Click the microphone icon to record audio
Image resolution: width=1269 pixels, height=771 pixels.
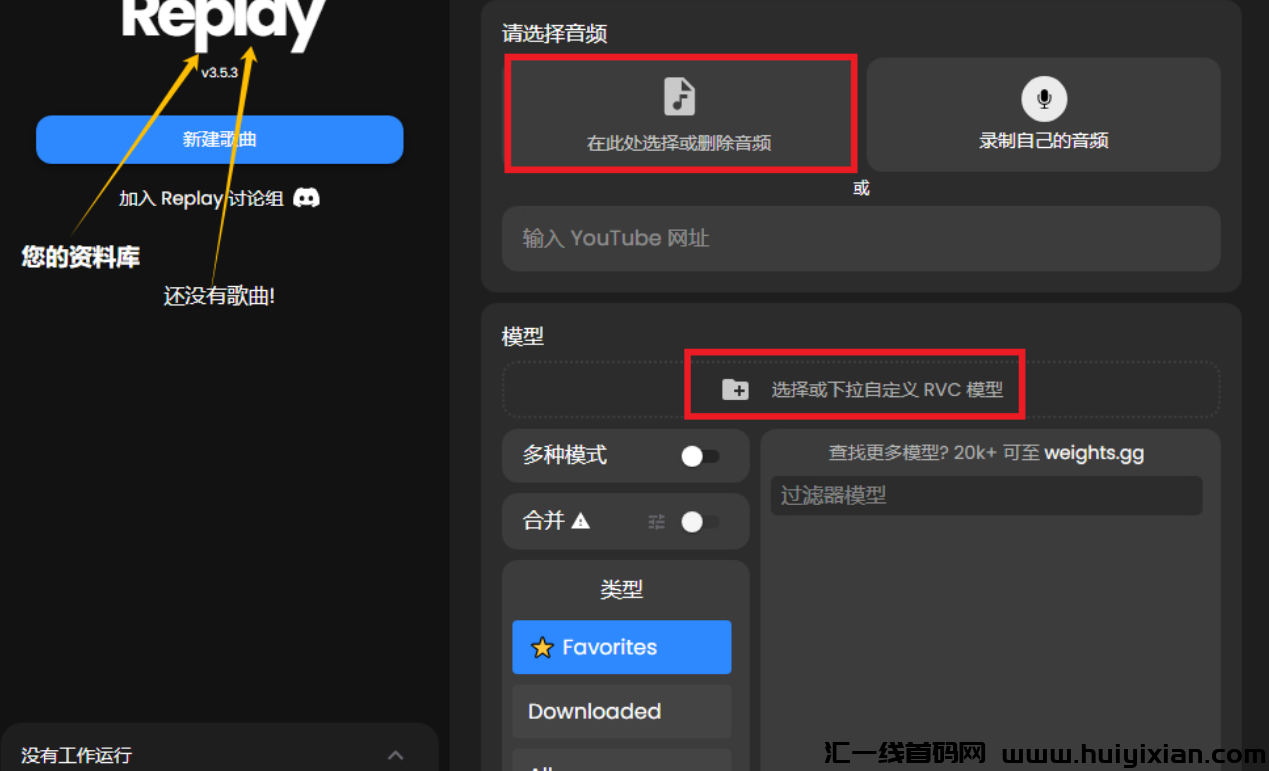click(x=1044, y=99)
